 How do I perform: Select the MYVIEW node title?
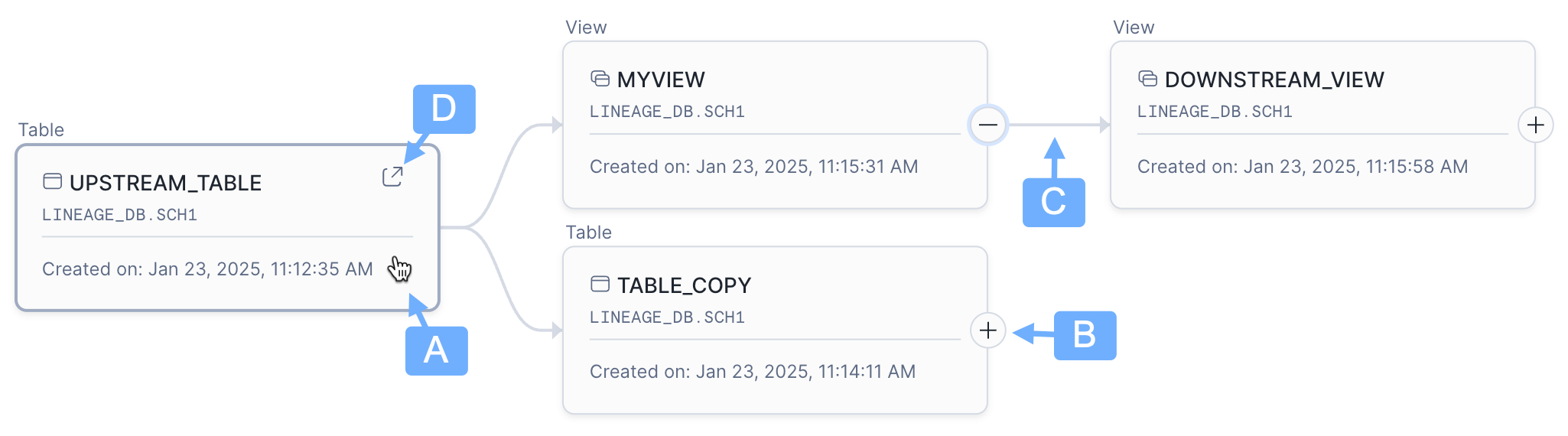tap(661, 80)
